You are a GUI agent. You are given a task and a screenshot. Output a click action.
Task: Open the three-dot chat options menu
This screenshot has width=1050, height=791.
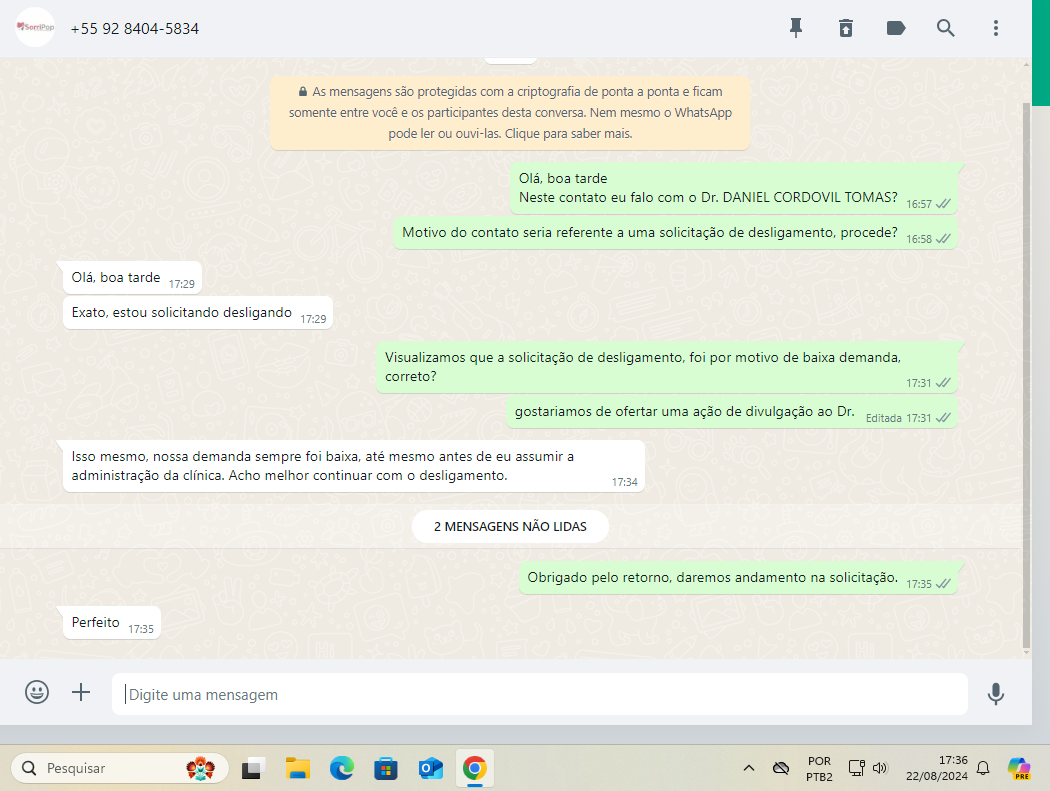pyautogui.click(x=996, y=28)
